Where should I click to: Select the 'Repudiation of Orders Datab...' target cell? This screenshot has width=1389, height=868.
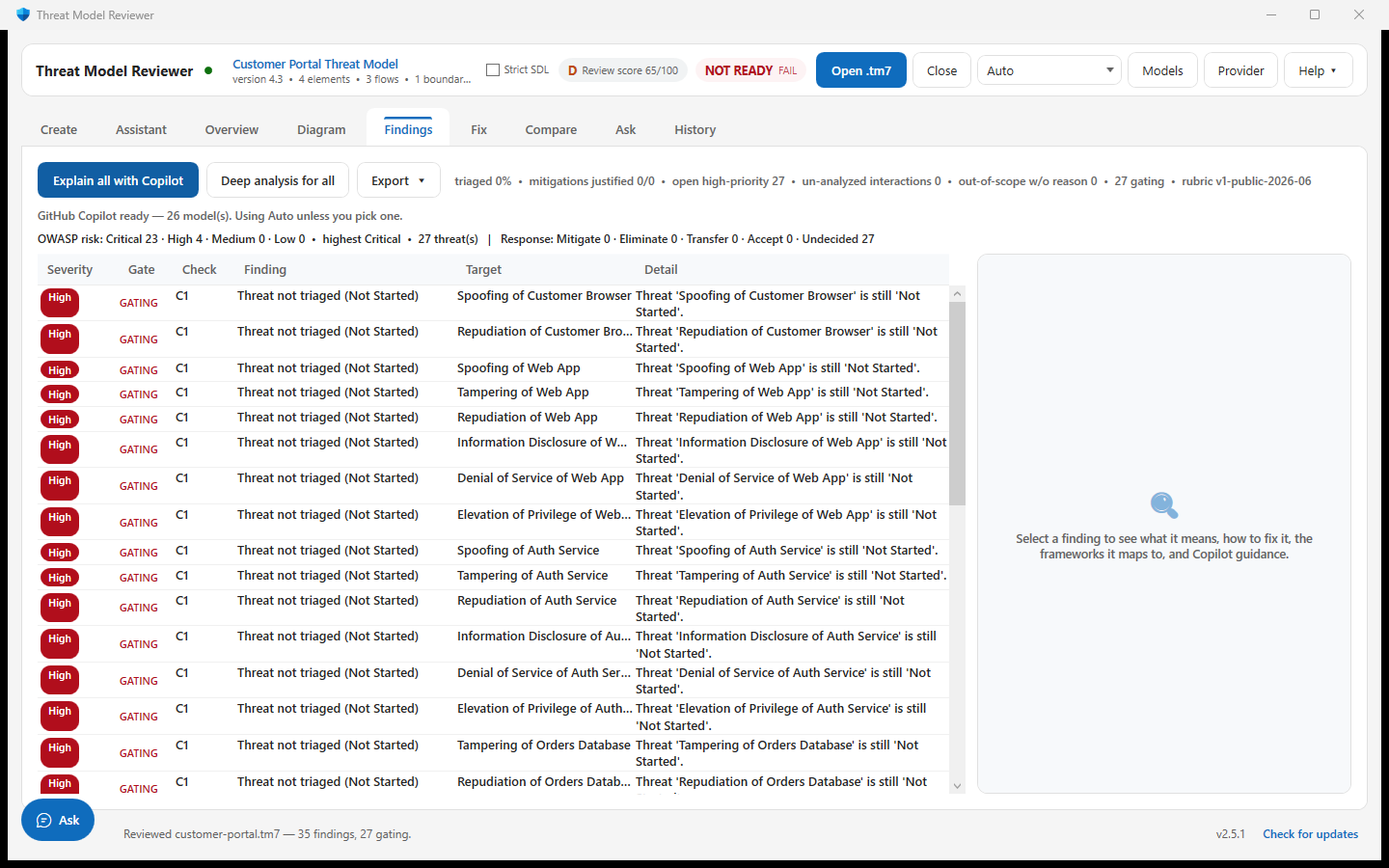pos(544,782)
